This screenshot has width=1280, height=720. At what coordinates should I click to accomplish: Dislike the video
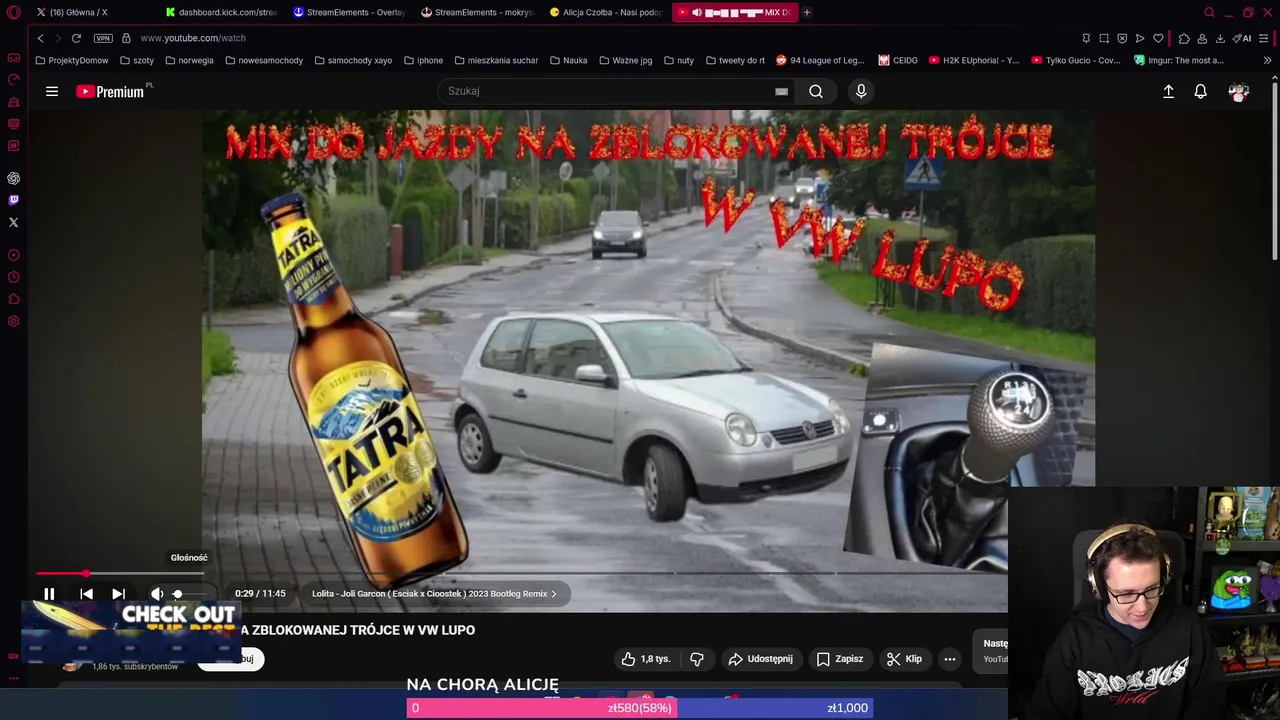(697, 659)
